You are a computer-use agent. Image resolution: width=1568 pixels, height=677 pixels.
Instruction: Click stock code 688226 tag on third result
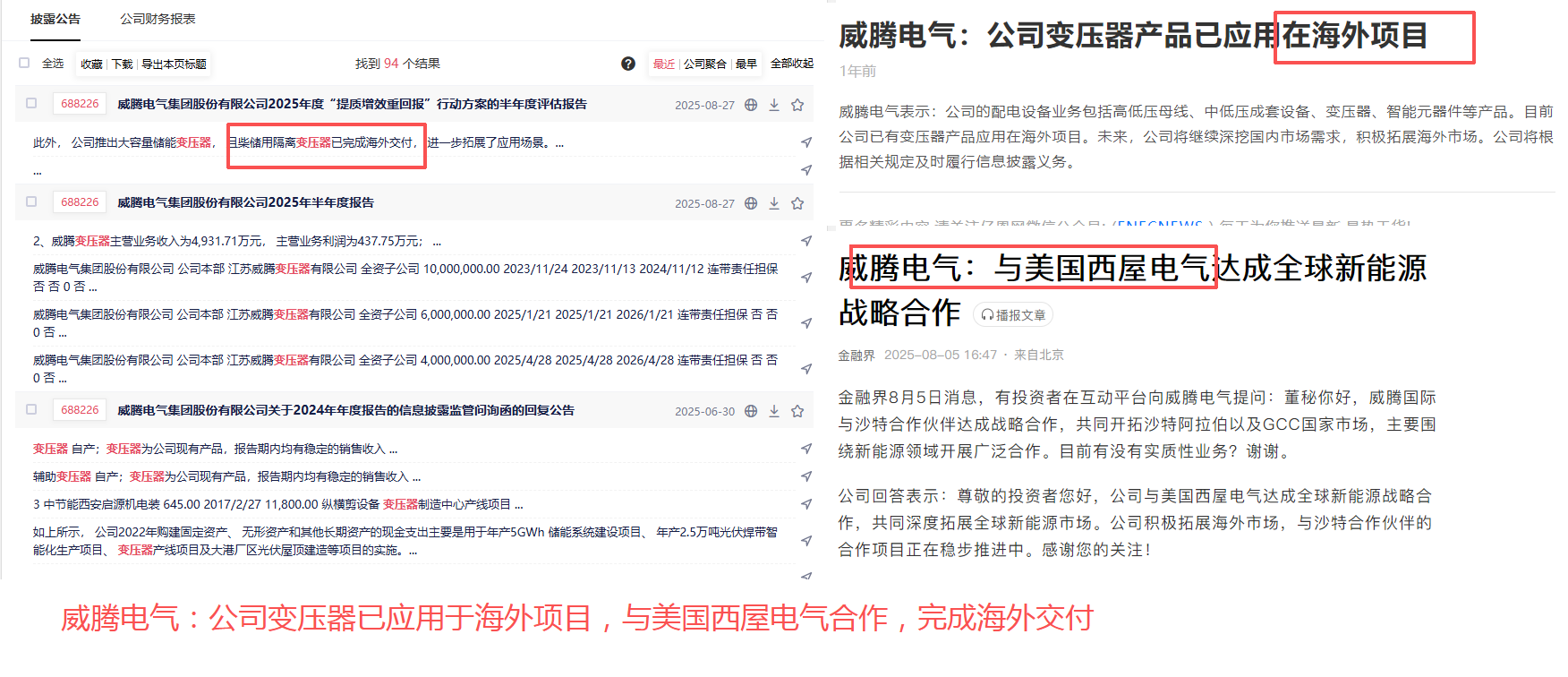pyautogui.click(x=80, y=409)
